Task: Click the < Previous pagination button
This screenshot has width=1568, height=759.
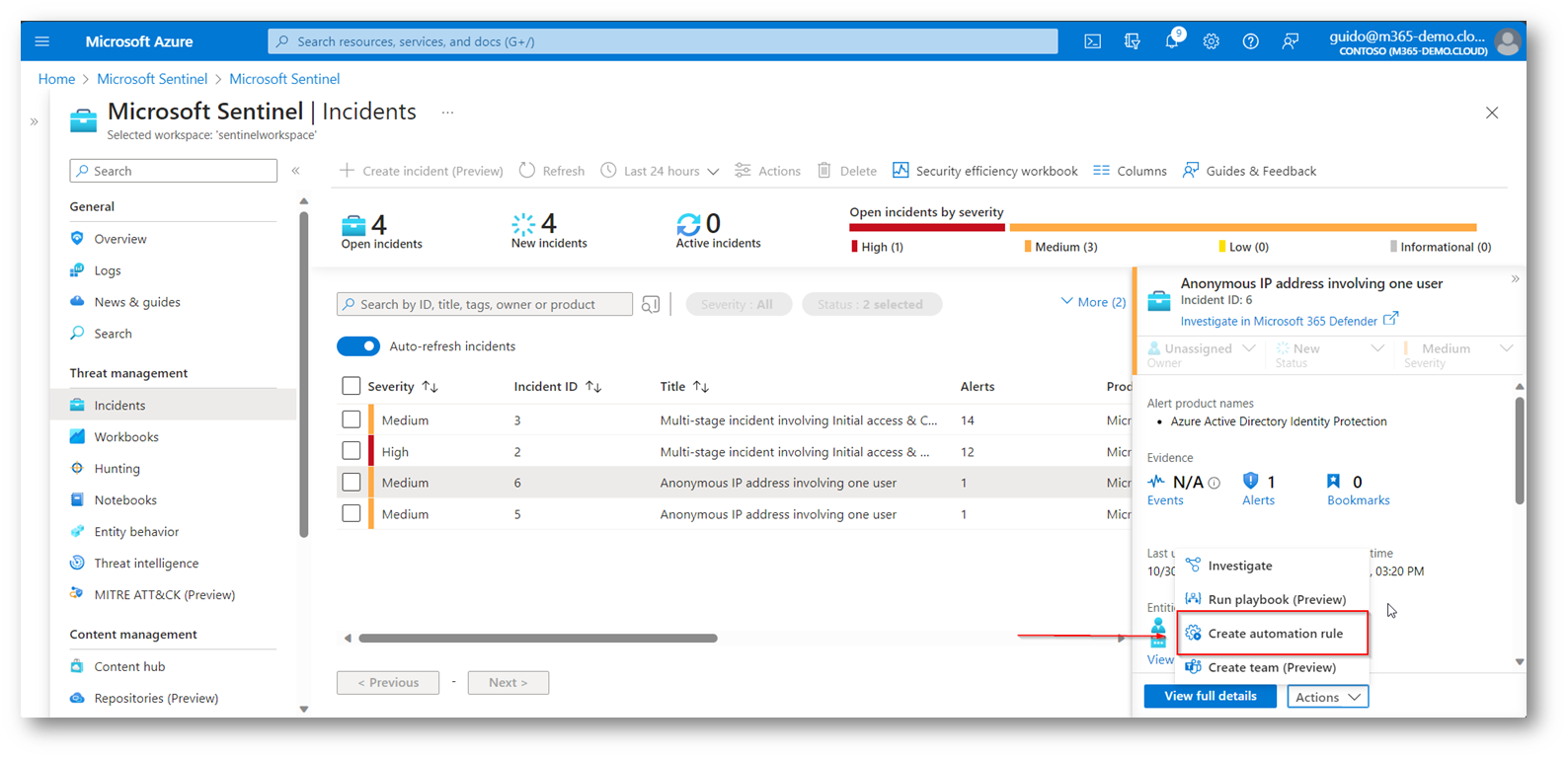Action: 388,682
